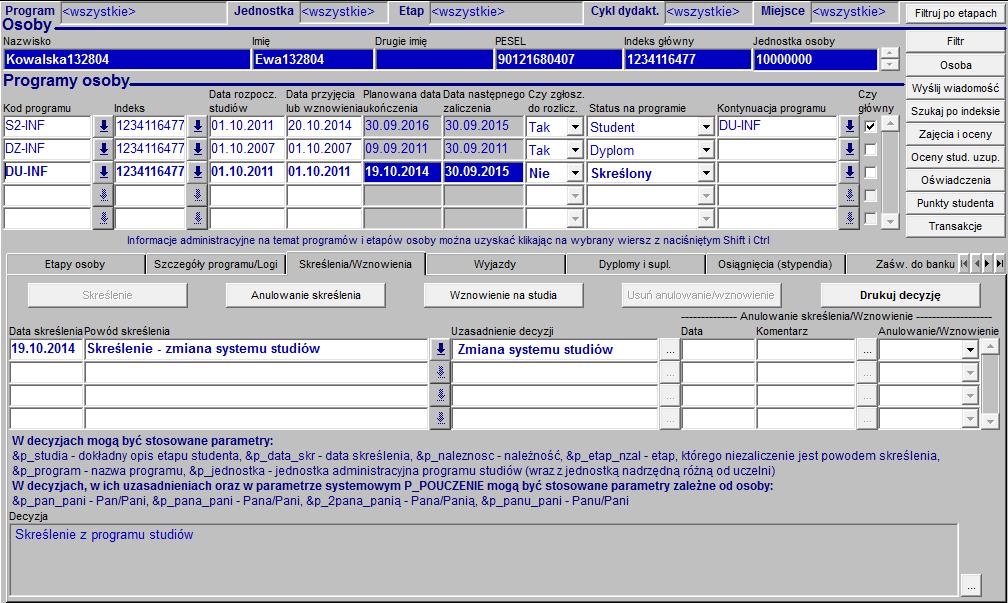Screen dimensions: 1008x603
Task: Open ellipsis editor for Komentarz in first row
Action: (867, 350)
